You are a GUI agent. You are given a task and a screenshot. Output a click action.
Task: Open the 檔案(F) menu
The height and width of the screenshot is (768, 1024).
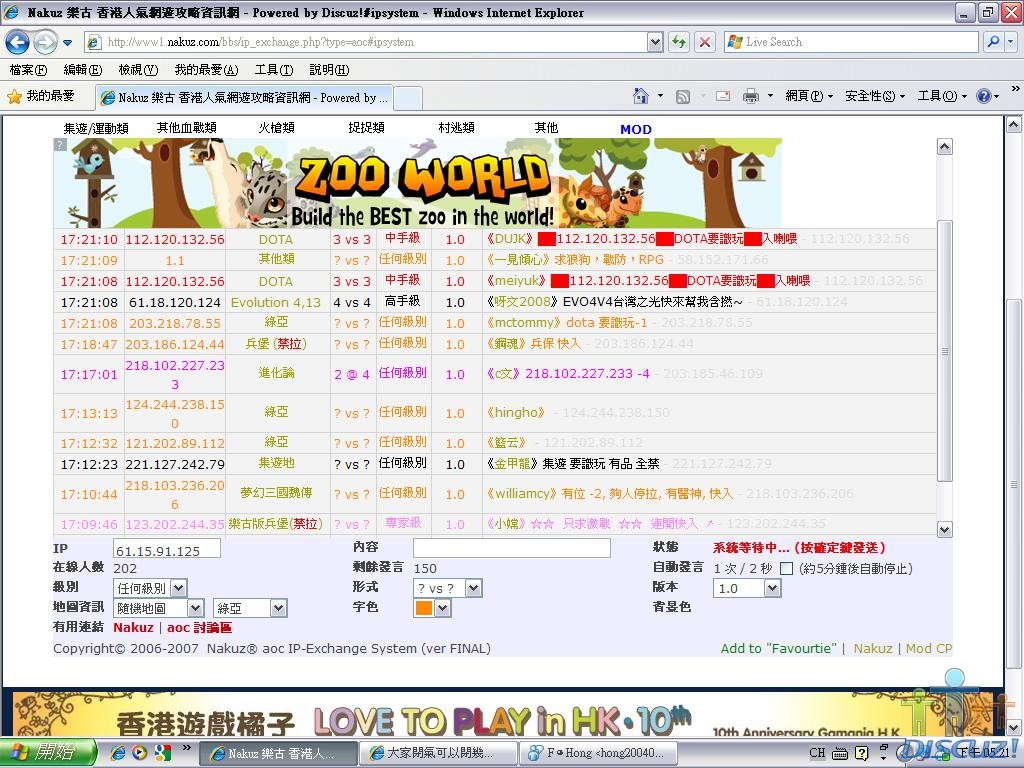pyautogui.click(x=28, y=69)
